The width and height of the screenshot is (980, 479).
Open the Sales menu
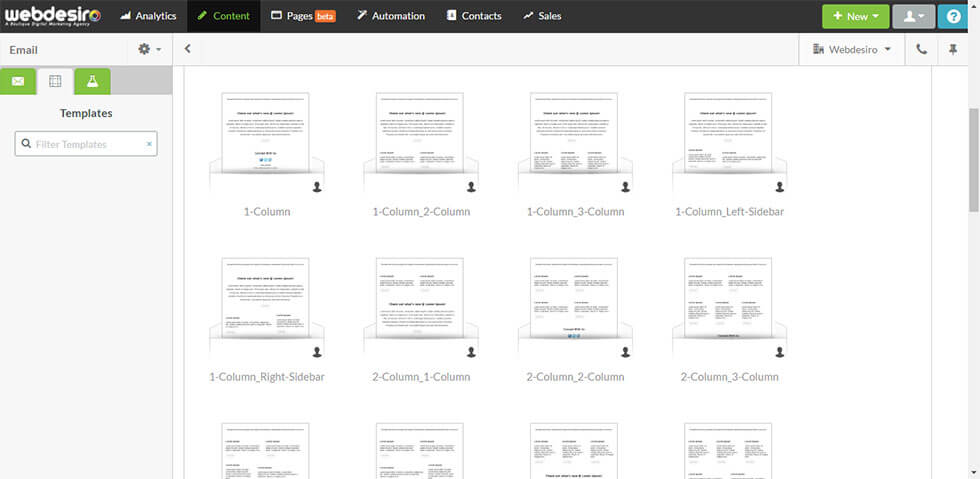(x=542, y=16)
